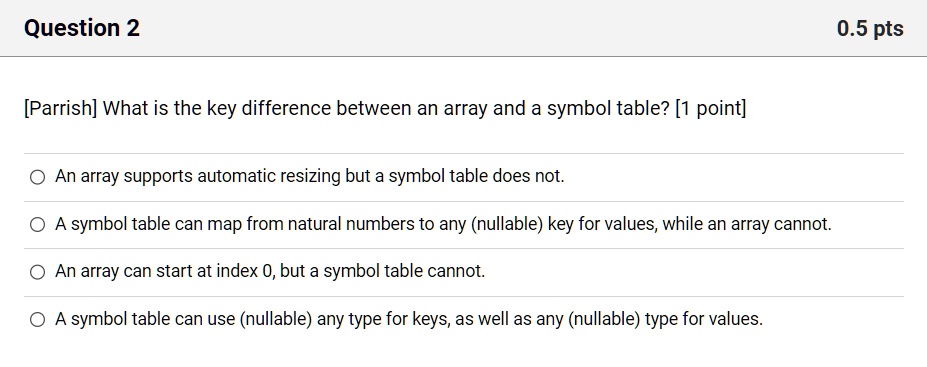
Task: Click the gray header bar between title and points
Action: (x=488, y=28)
